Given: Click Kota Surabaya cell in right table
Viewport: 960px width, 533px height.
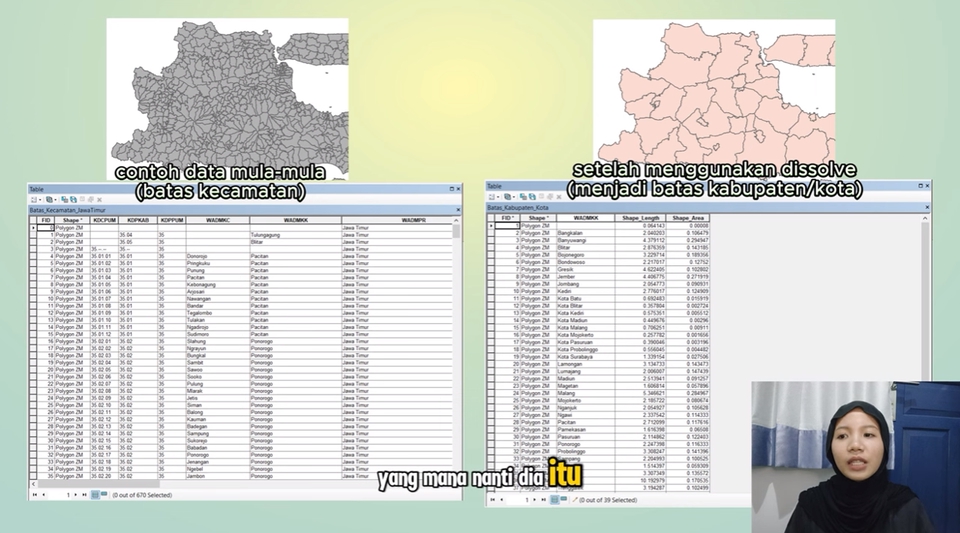Looking at the screenshot, I should [x=586, y=357].
